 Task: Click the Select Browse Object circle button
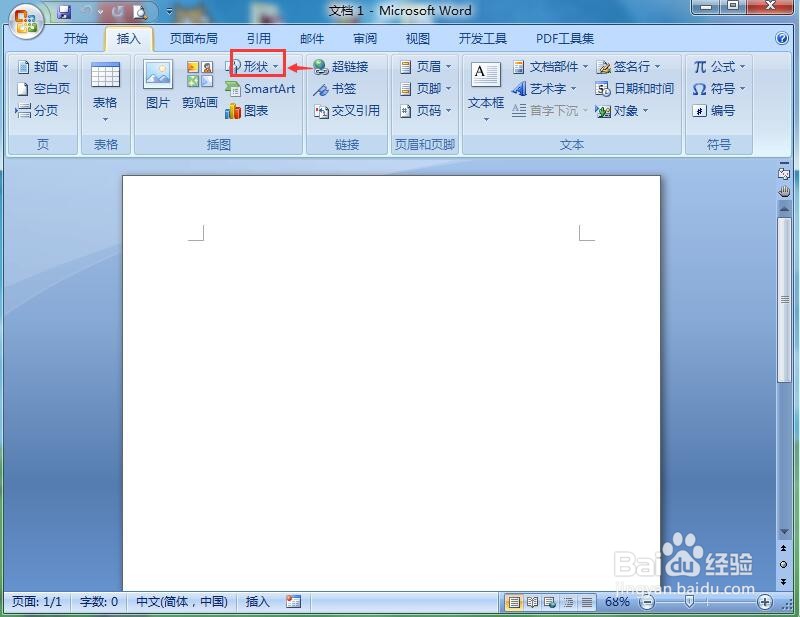[784, 565]
